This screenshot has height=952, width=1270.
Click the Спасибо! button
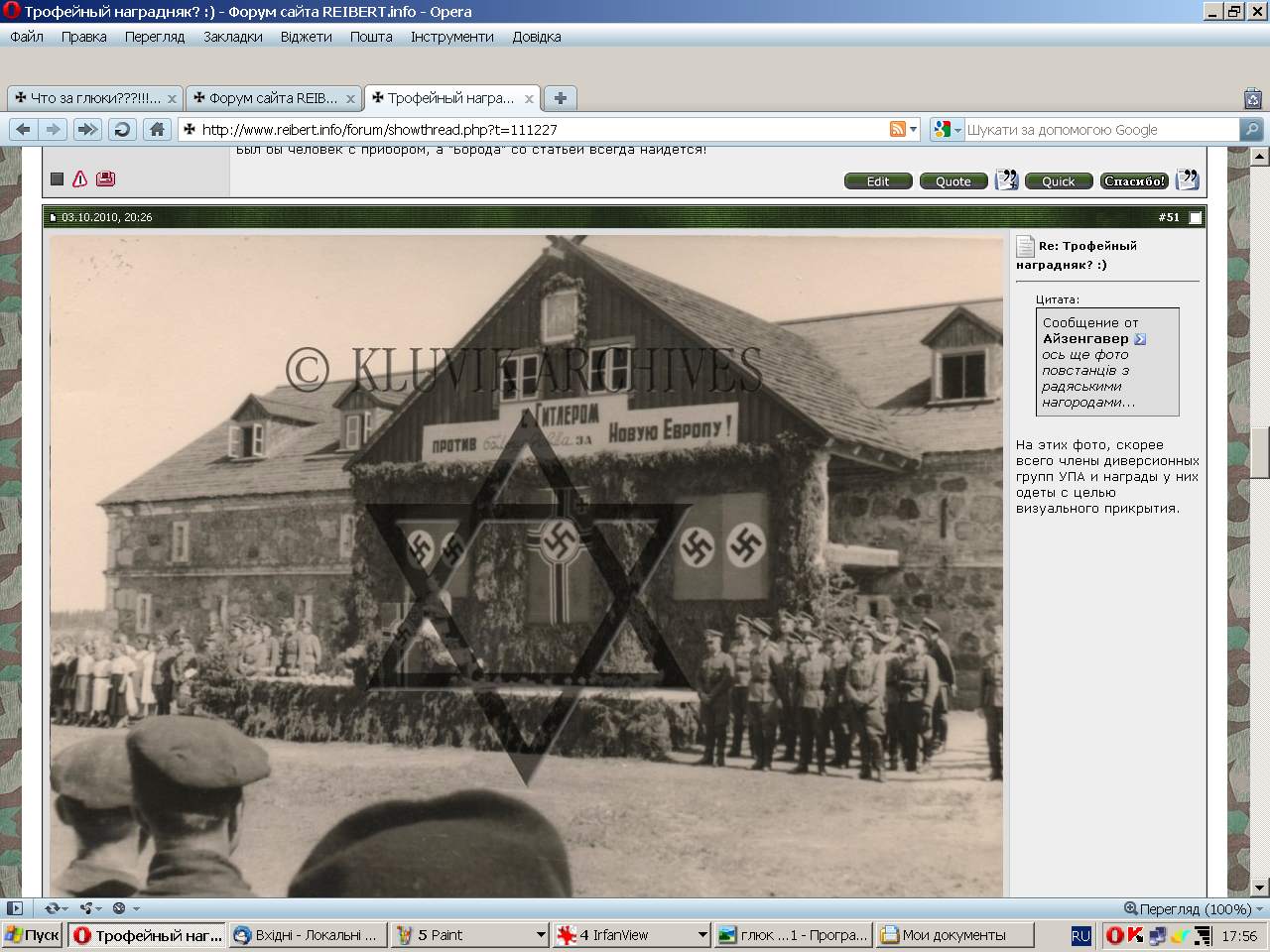click(x=1135, y=181)
